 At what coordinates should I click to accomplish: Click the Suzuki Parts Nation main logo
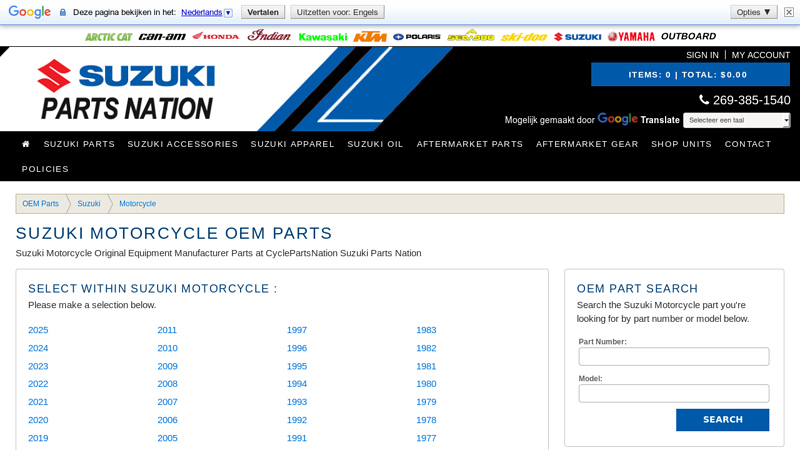(127, 89)
